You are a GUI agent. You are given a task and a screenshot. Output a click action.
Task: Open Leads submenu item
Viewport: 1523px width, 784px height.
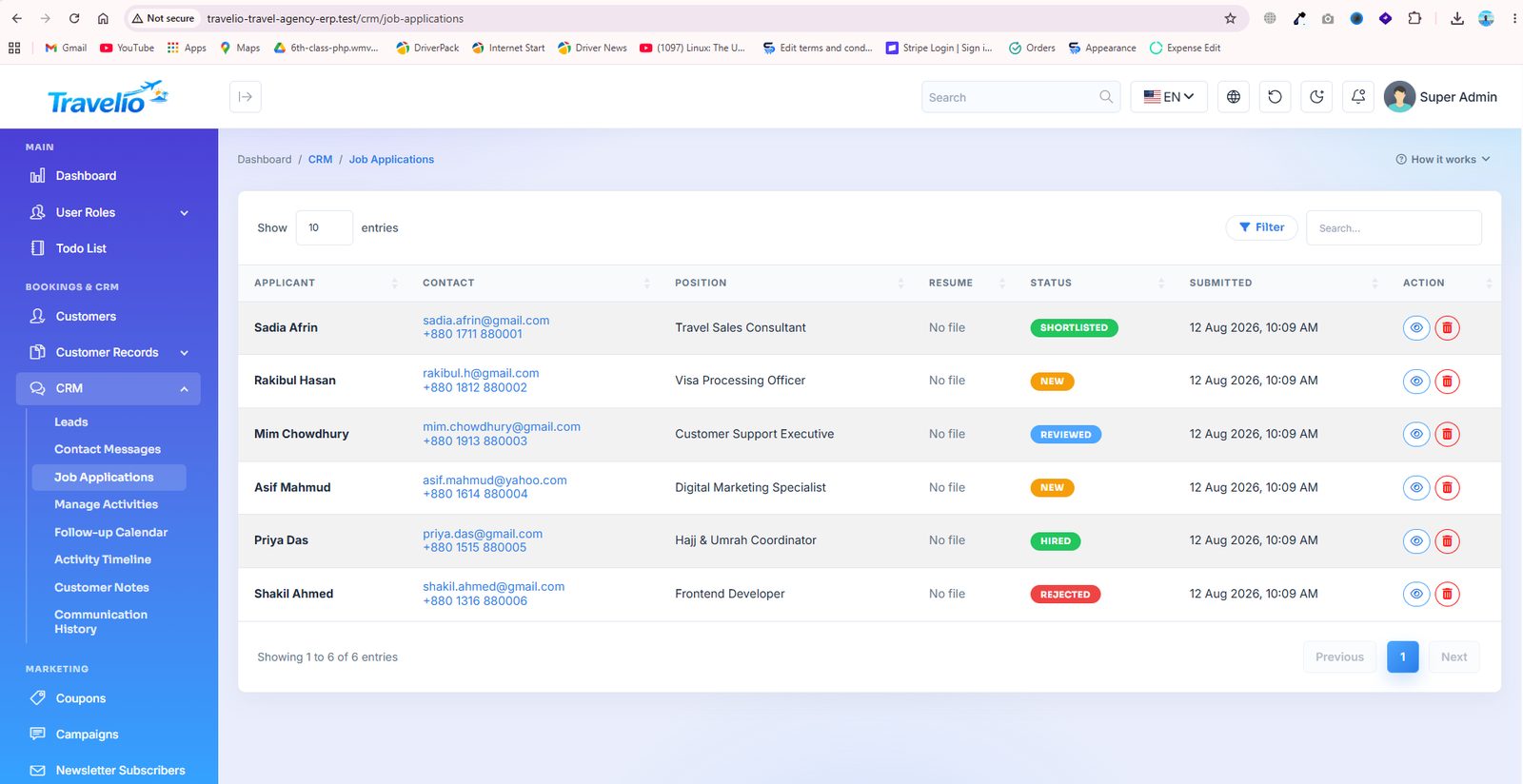71,421
